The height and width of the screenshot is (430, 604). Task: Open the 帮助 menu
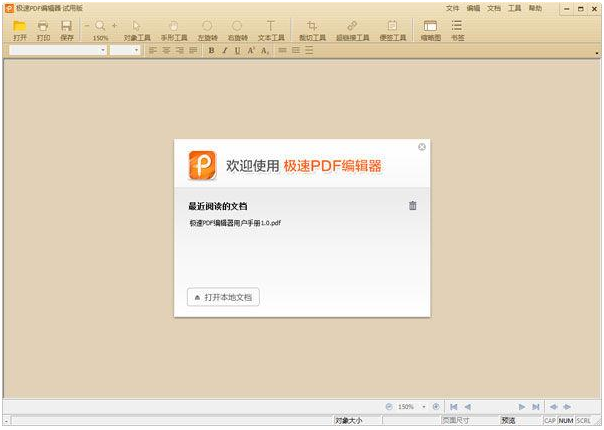click(x=535, y=8)
